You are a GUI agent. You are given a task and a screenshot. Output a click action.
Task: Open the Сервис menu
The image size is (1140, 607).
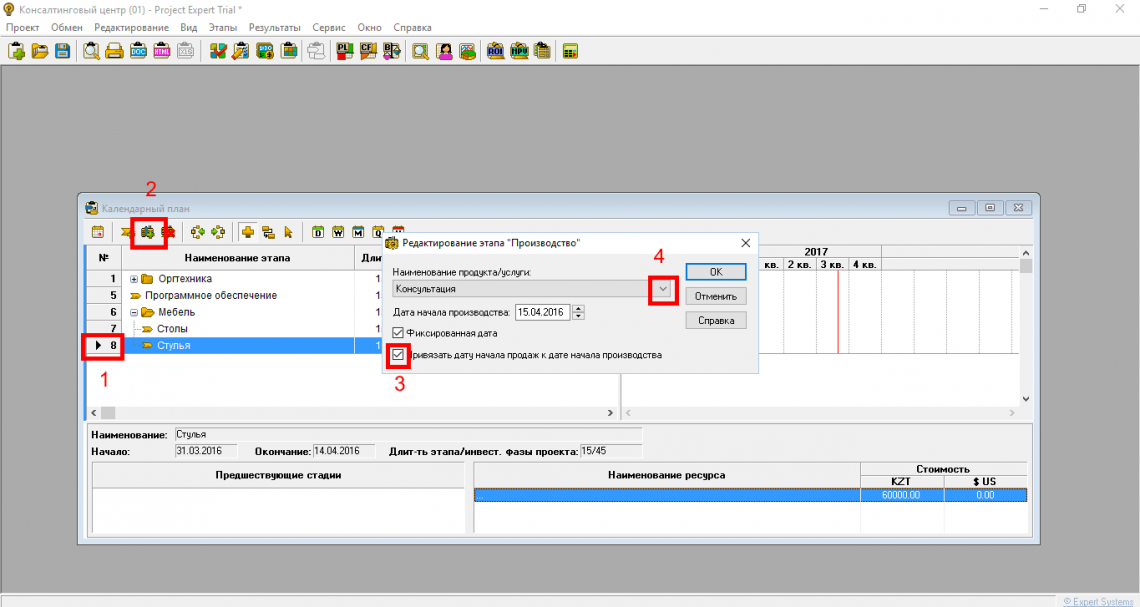(329, 28)
